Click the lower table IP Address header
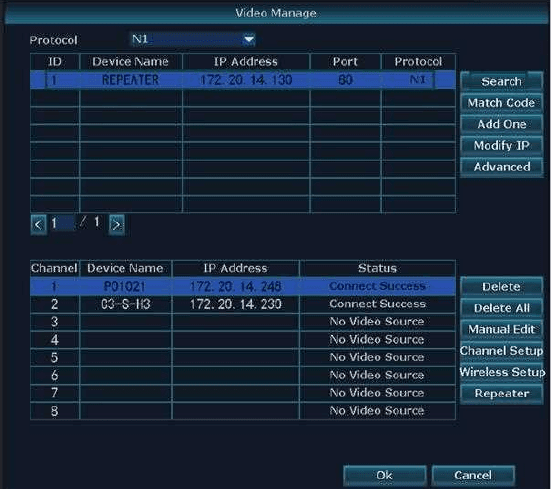The image size is (551, 489). coord(235,268)
